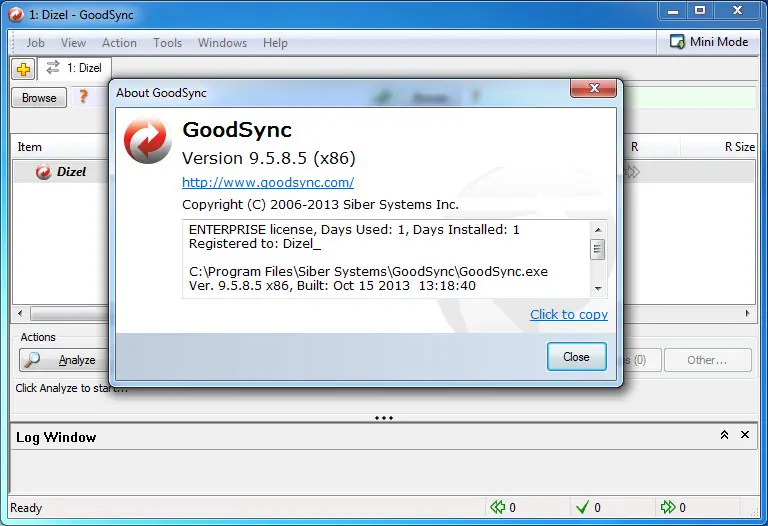Open the Action menu
This screenshot has width=768, height=526.
[119, 43]
